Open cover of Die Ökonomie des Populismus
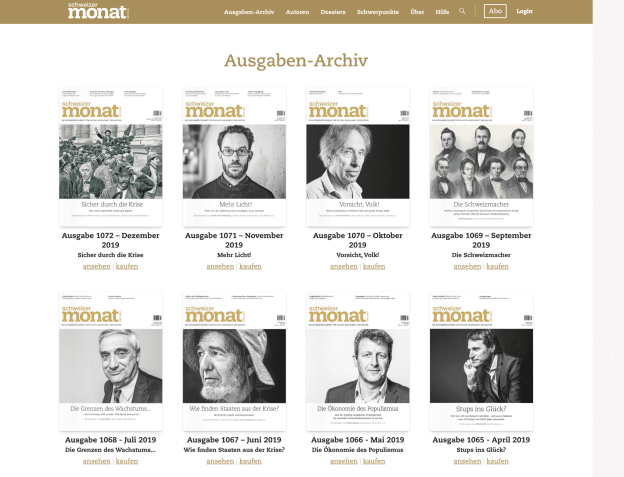624x477 pixels. 358,361
